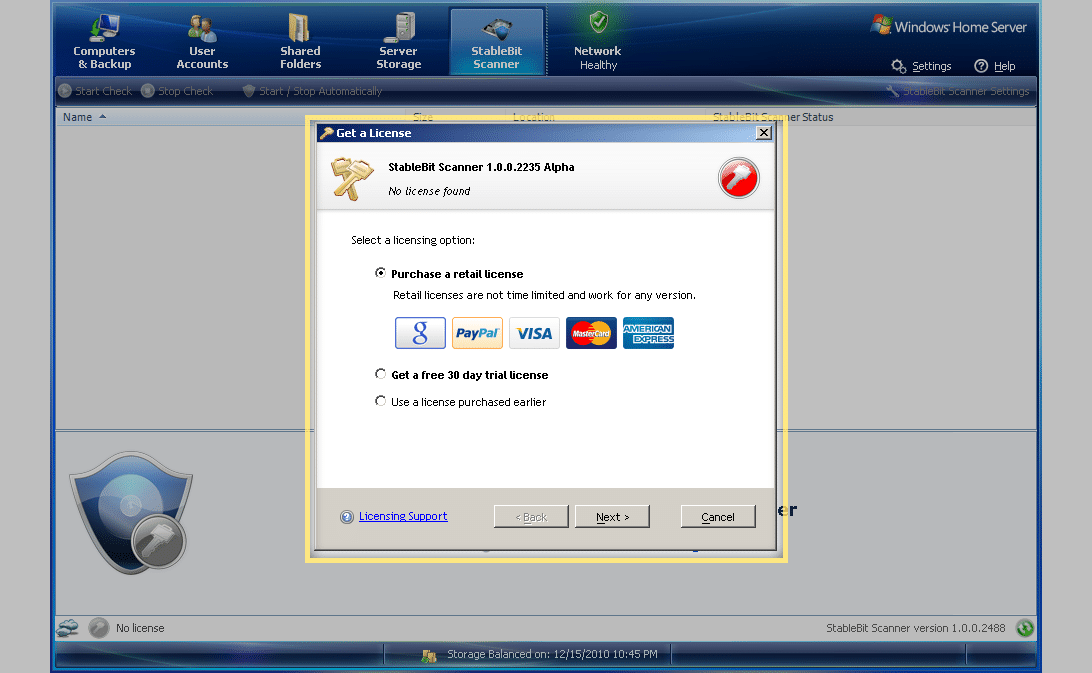Select the American Express payment icon
The image size is (1092, 673).
point(648,333)
